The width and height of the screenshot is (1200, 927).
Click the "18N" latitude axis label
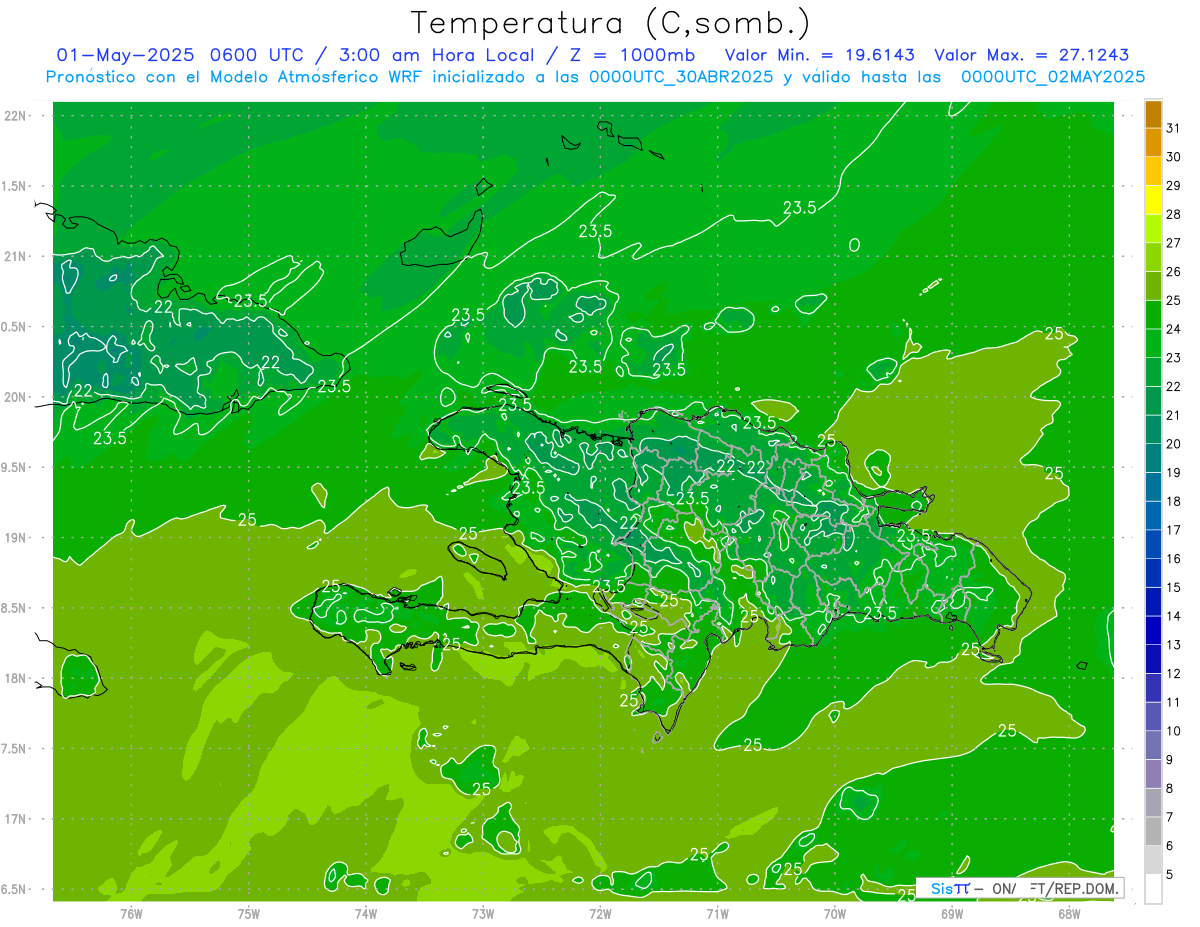point(15,678)
